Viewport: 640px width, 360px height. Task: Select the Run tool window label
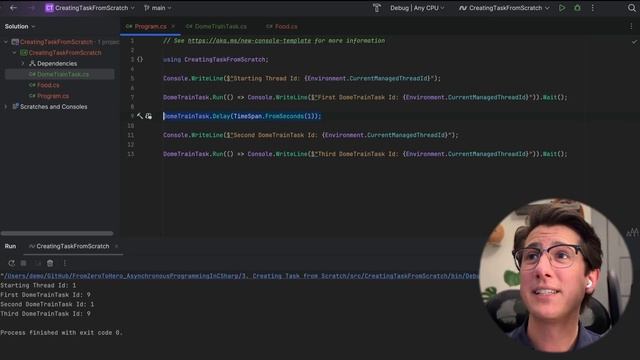click(10, 246)
